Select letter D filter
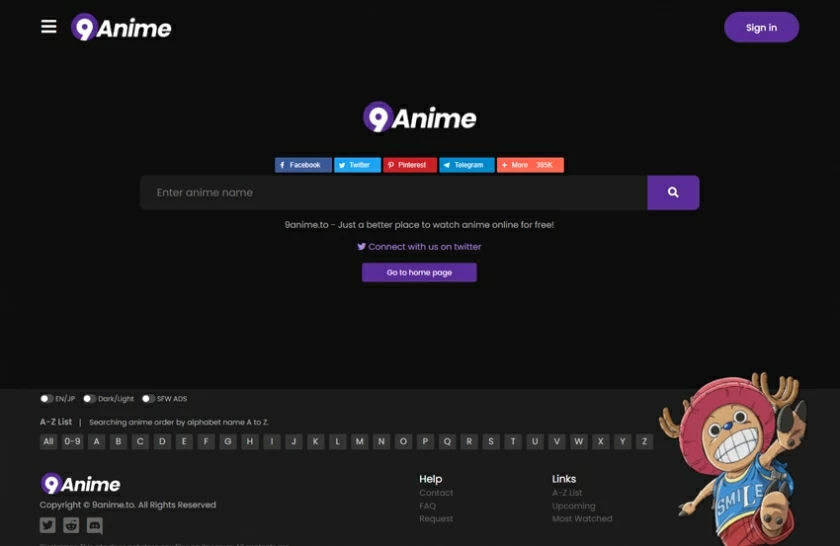Viewport: 840px width, 546px height. tap(162, 442)
